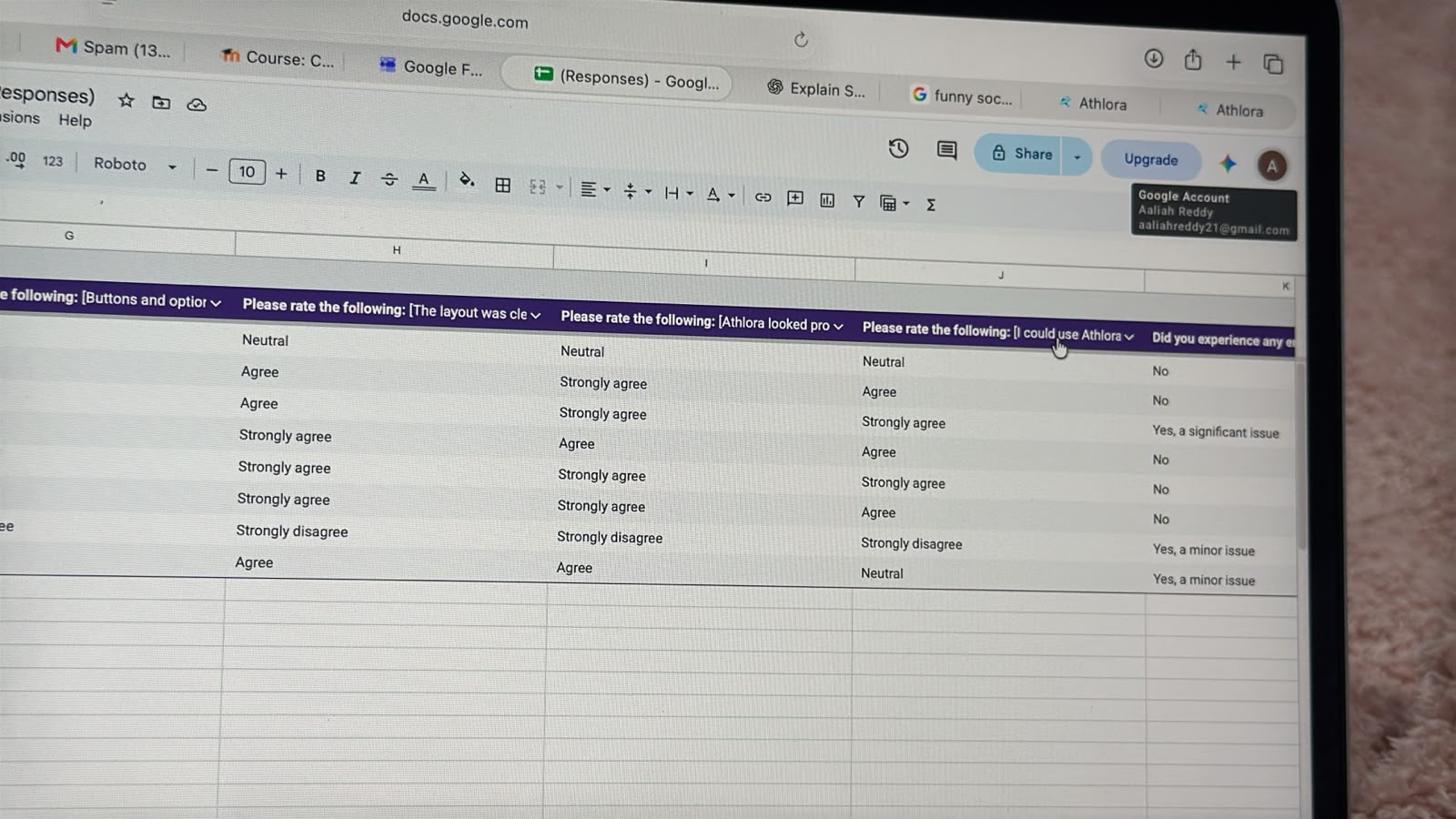Open a new browser tab with plus
The height and width of the screenshot is (819, 1456).
[x=1233, y=62]
